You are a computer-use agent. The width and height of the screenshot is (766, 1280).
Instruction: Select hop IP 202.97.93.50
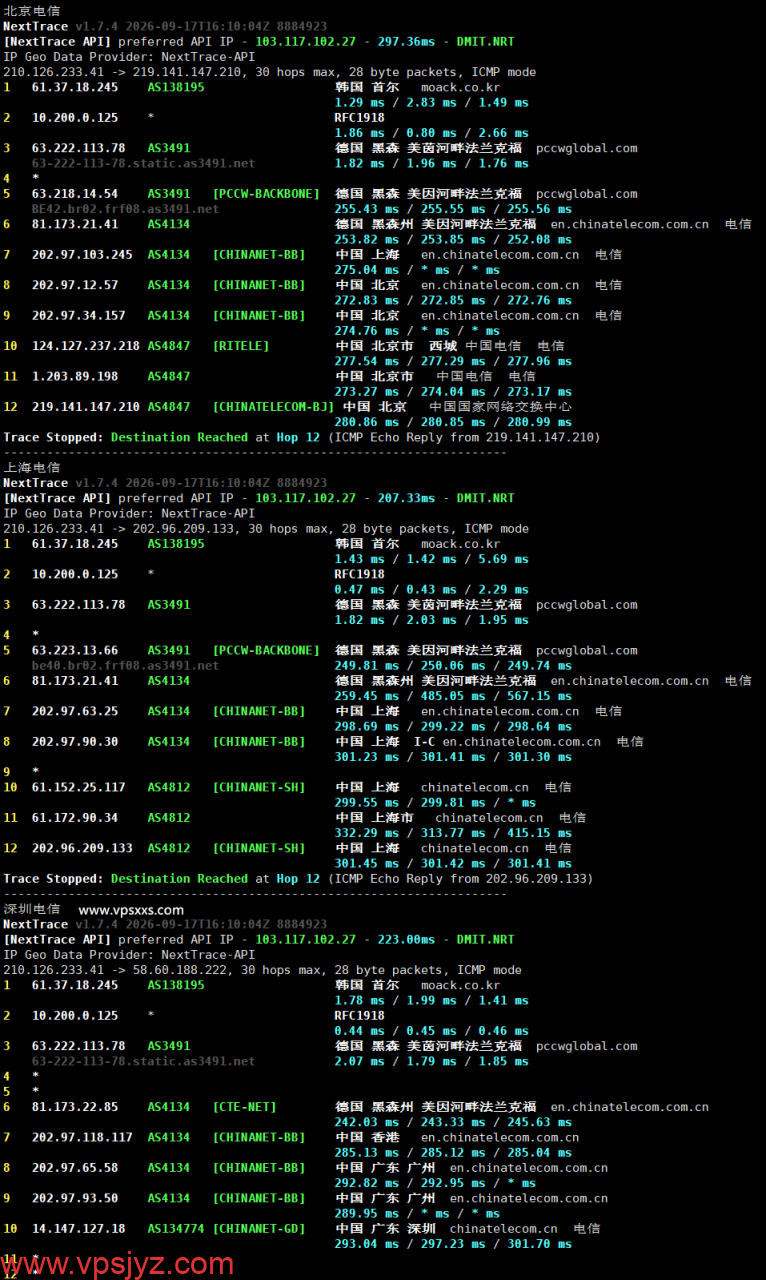pos(75,1198)
